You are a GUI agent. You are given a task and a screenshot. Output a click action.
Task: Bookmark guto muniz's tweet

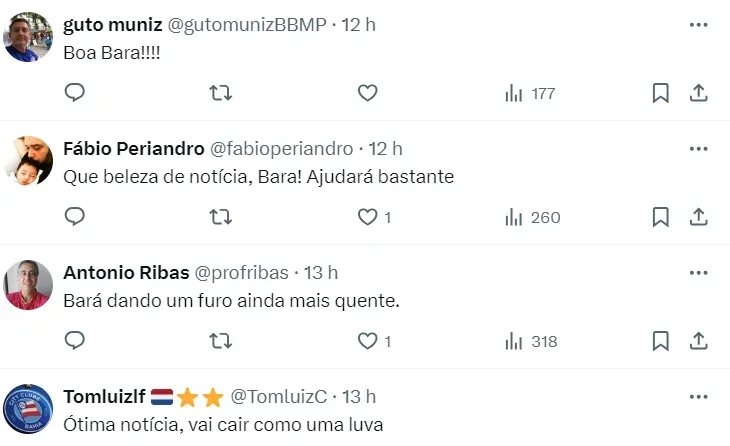point(660,93)
